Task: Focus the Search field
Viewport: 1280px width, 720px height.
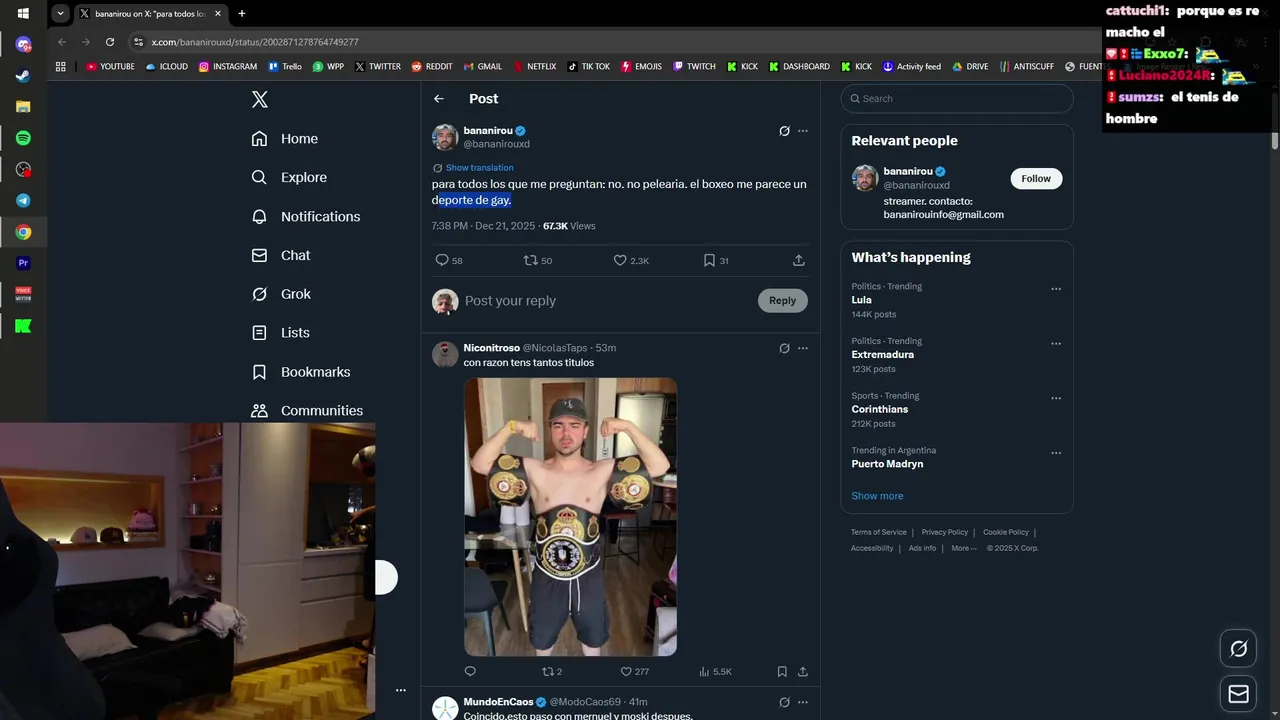Action: click(x=957, y=98)
